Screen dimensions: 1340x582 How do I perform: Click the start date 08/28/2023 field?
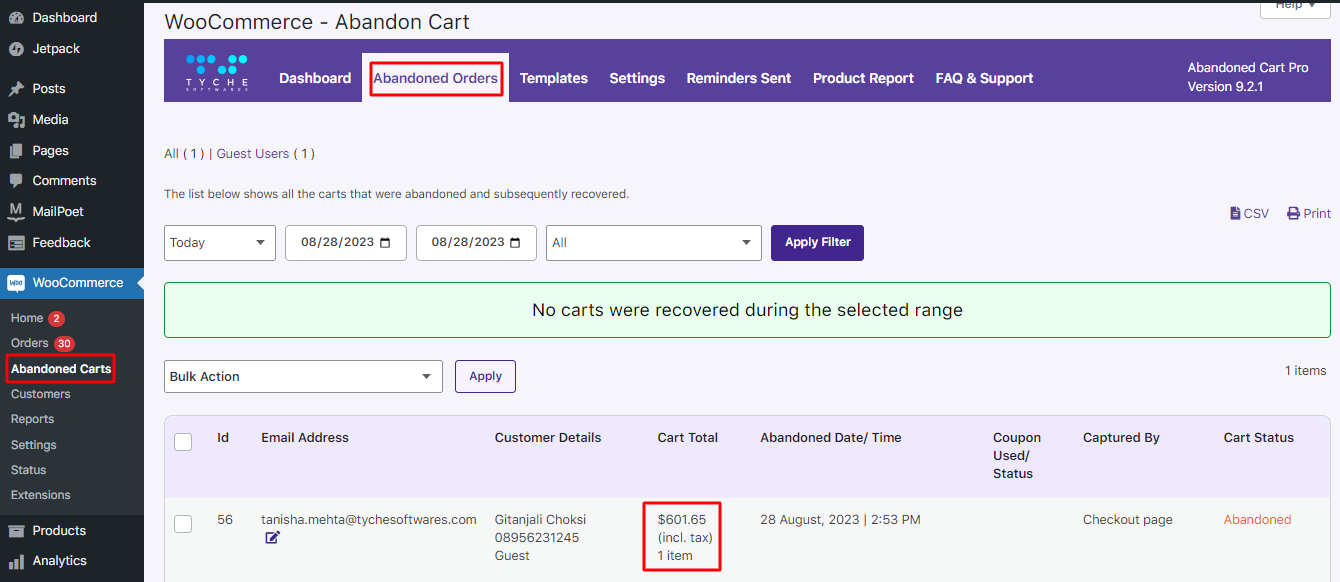pyautogui.click(x=346, y=243)
